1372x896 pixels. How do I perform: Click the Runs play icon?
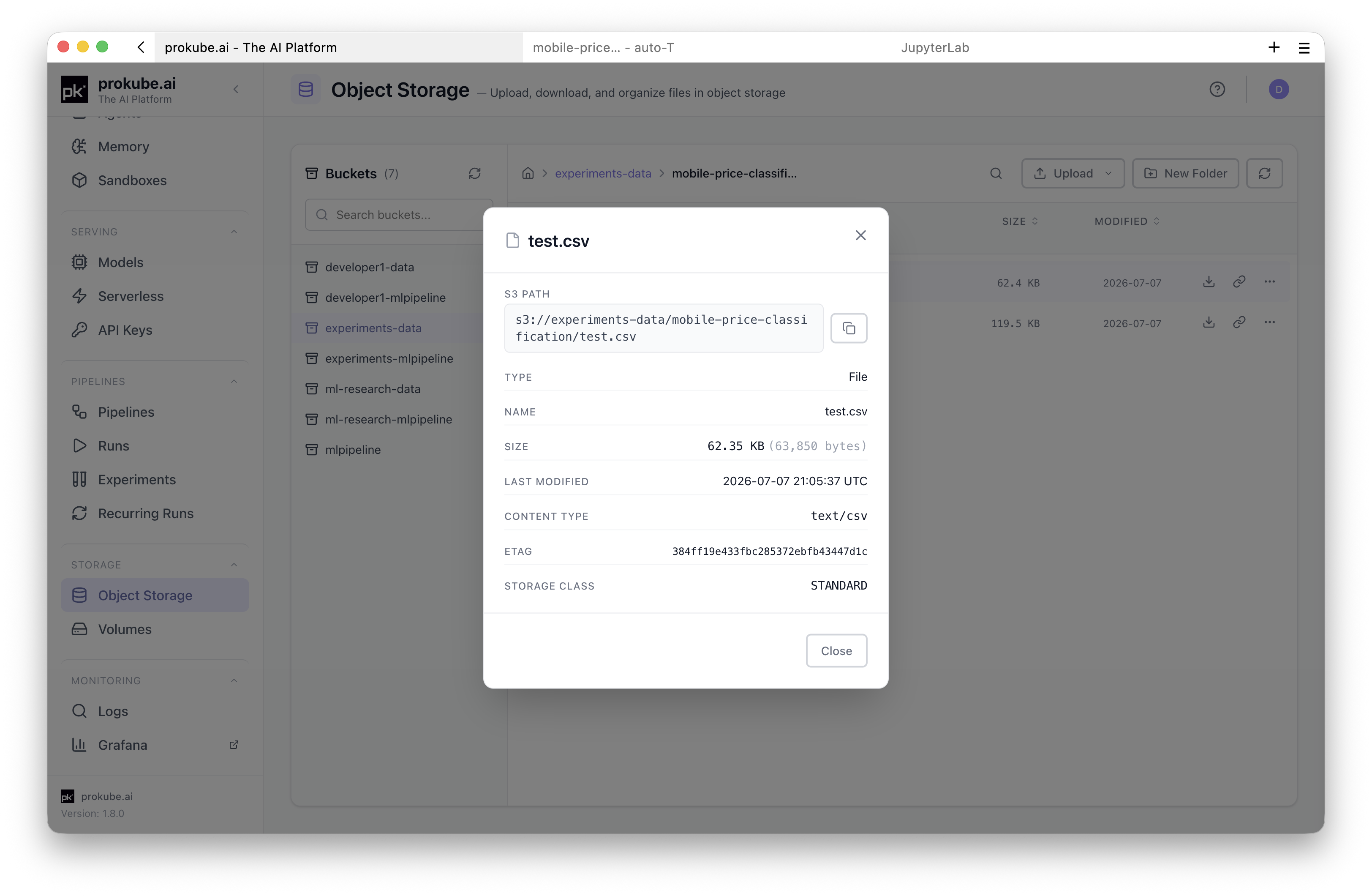click(x=79, y=446)
